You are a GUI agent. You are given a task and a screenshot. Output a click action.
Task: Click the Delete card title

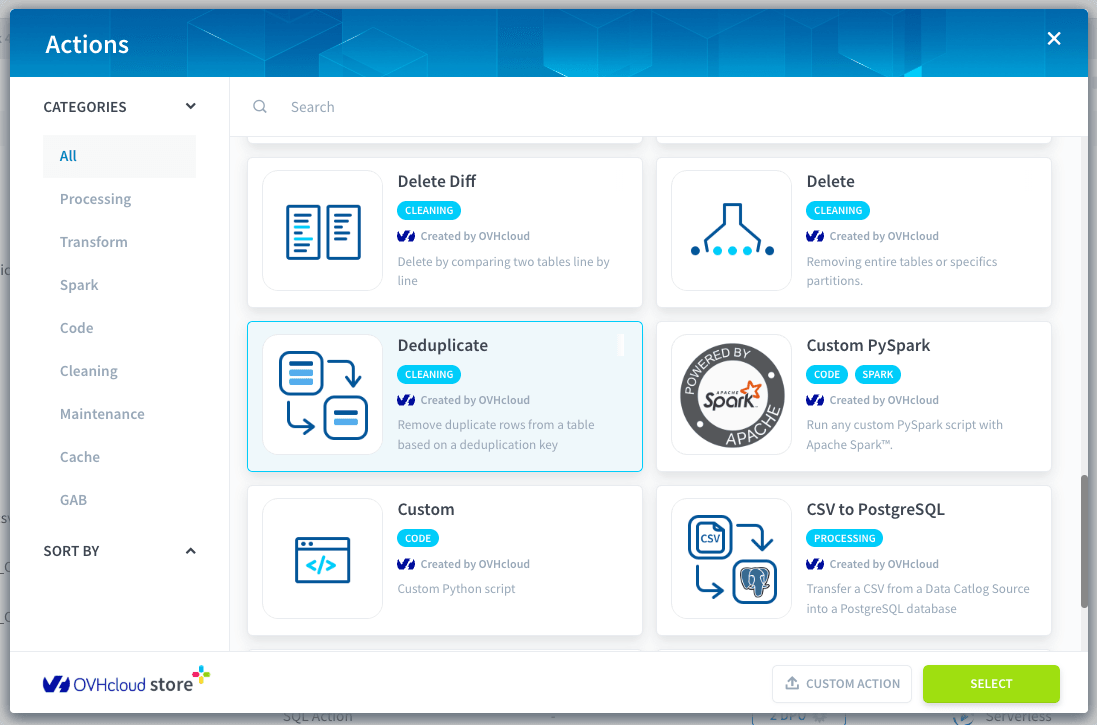tap(830, 181)
